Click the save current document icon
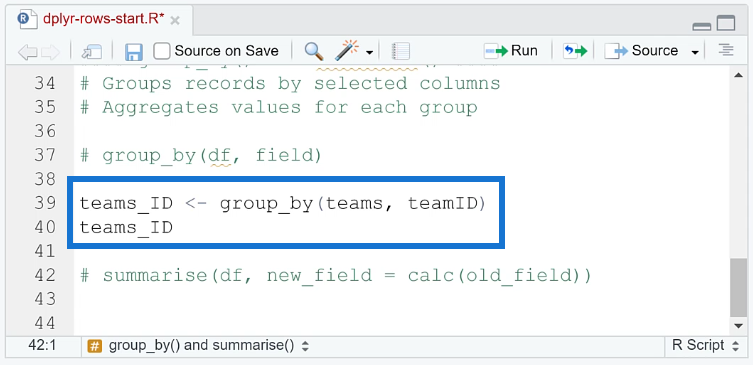 click(134, 51)
